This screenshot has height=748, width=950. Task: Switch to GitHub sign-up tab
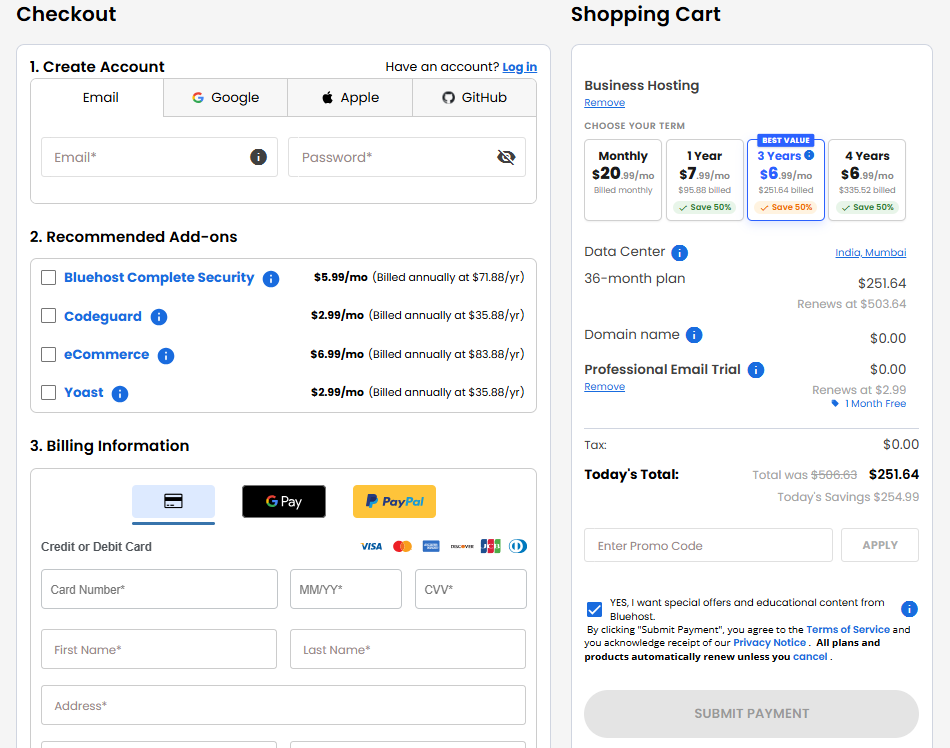[x=474, y=98]
